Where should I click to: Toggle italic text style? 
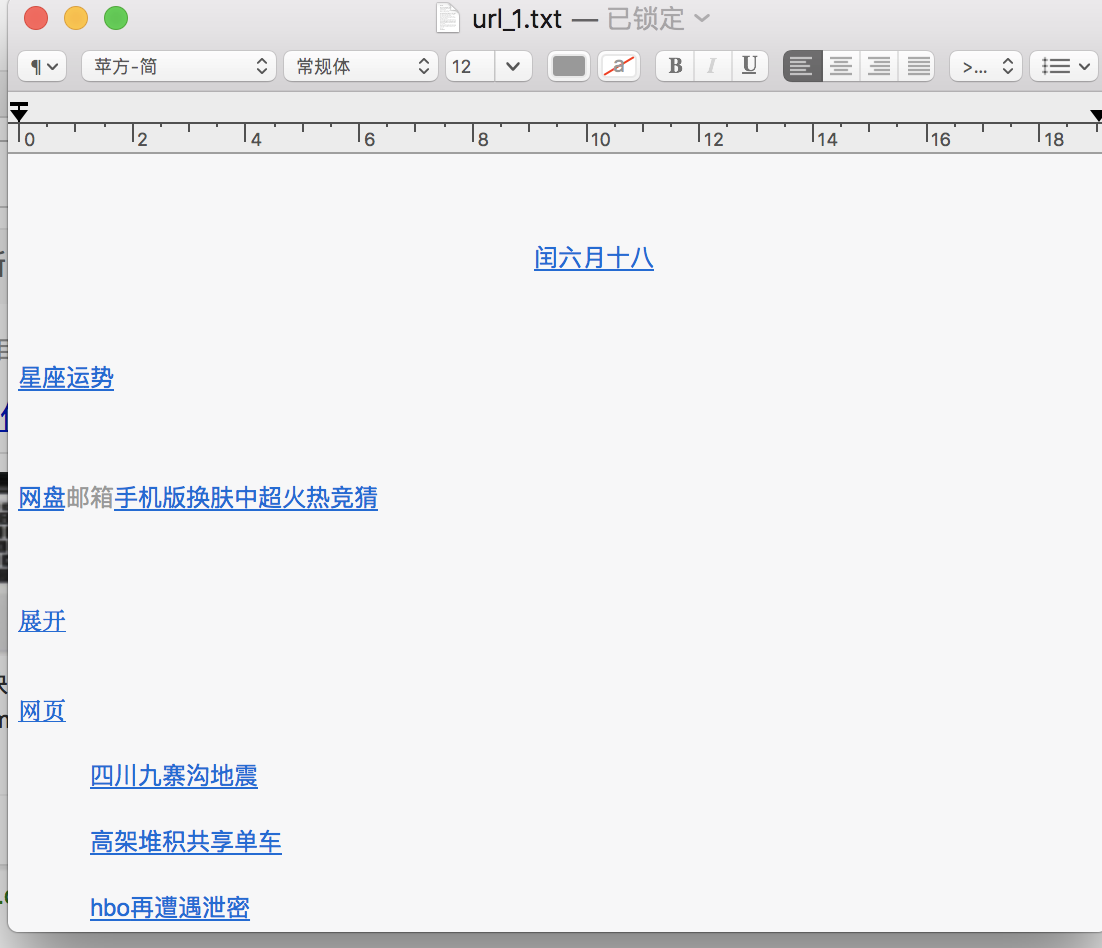point(712,66)
